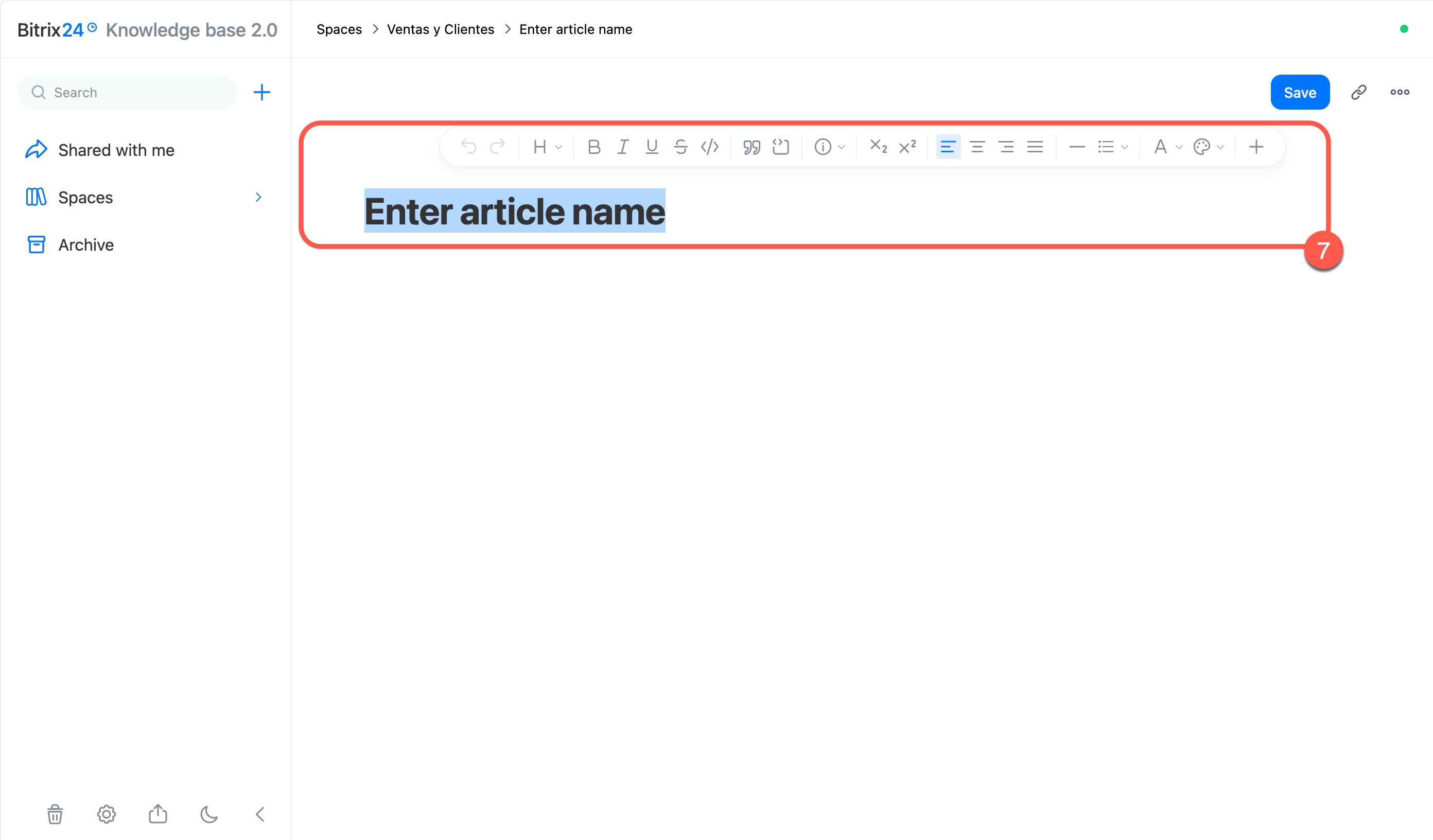Image resolution: width=1433 pixels, height=840 pixels.
Task: Open the text background color palette
Action: coord(1209,147)
